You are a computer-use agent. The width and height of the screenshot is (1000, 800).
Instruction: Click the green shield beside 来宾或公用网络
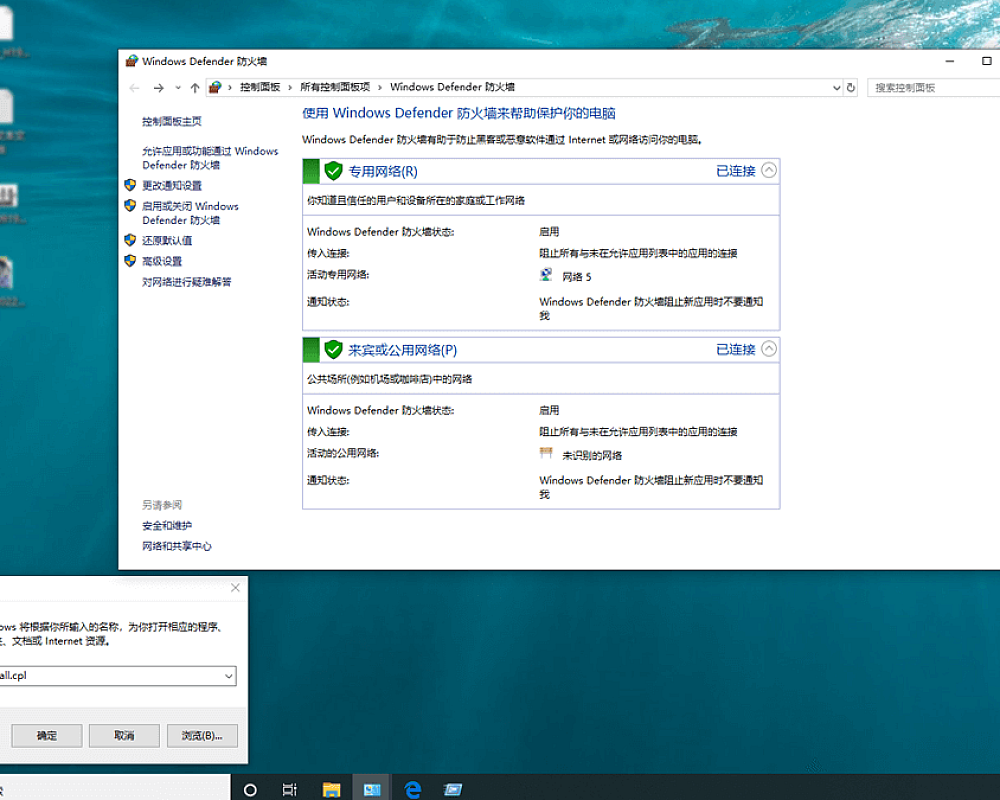coord(333,350)
